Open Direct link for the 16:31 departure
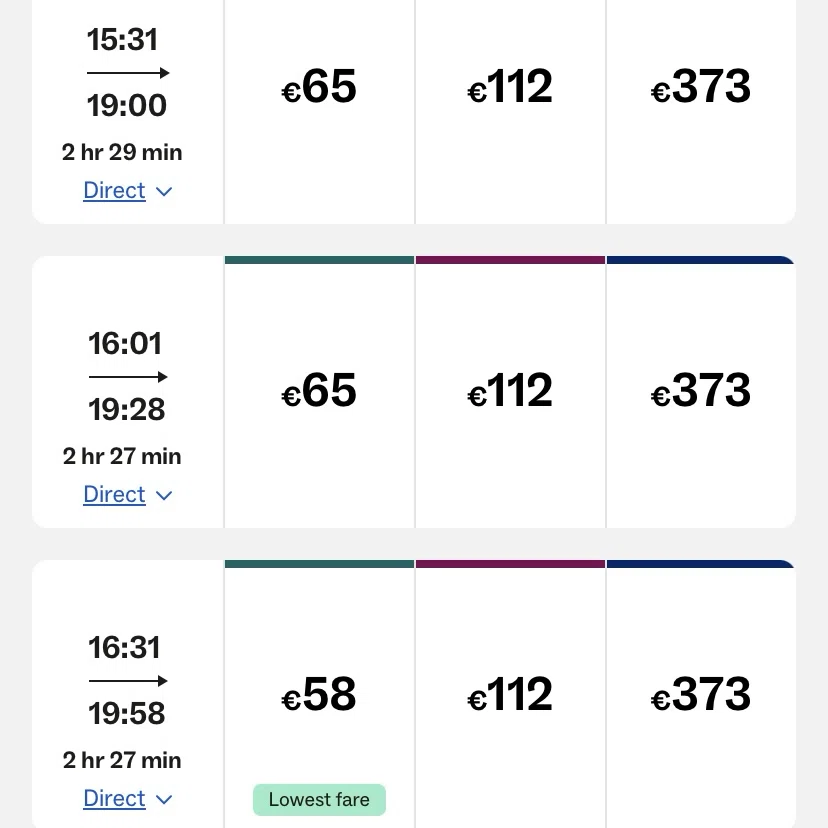Viewport: 828px width, 828px height. 115,798
